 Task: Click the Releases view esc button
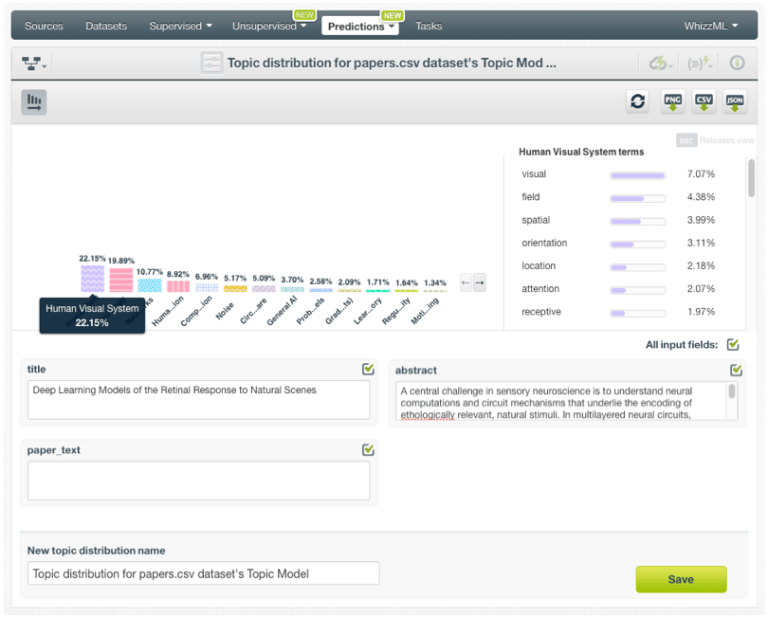[686, 141]
